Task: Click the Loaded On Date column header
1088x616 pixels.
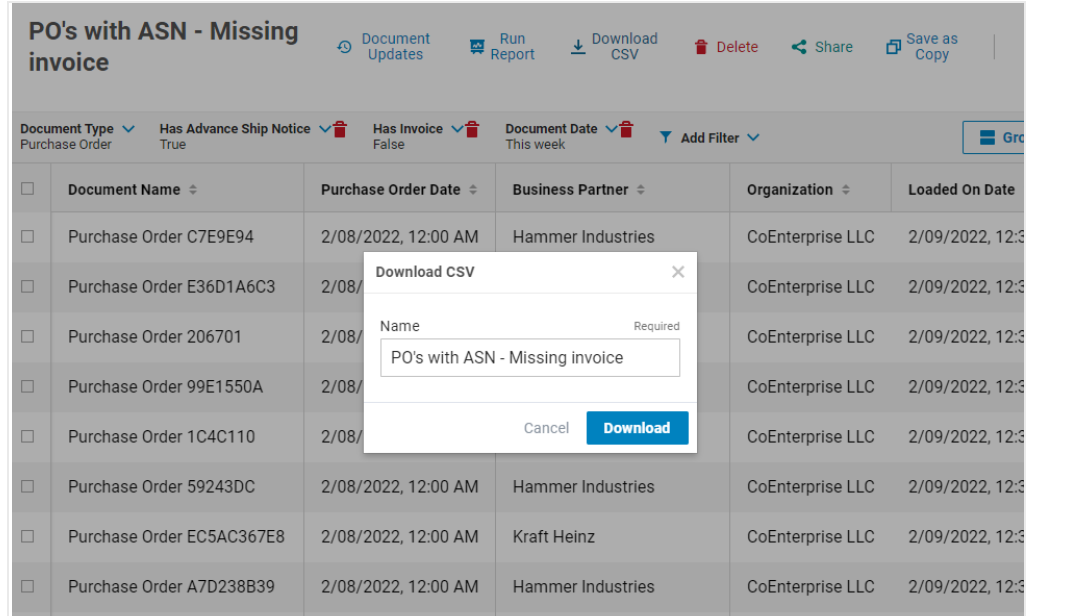Action: point(961,189)
